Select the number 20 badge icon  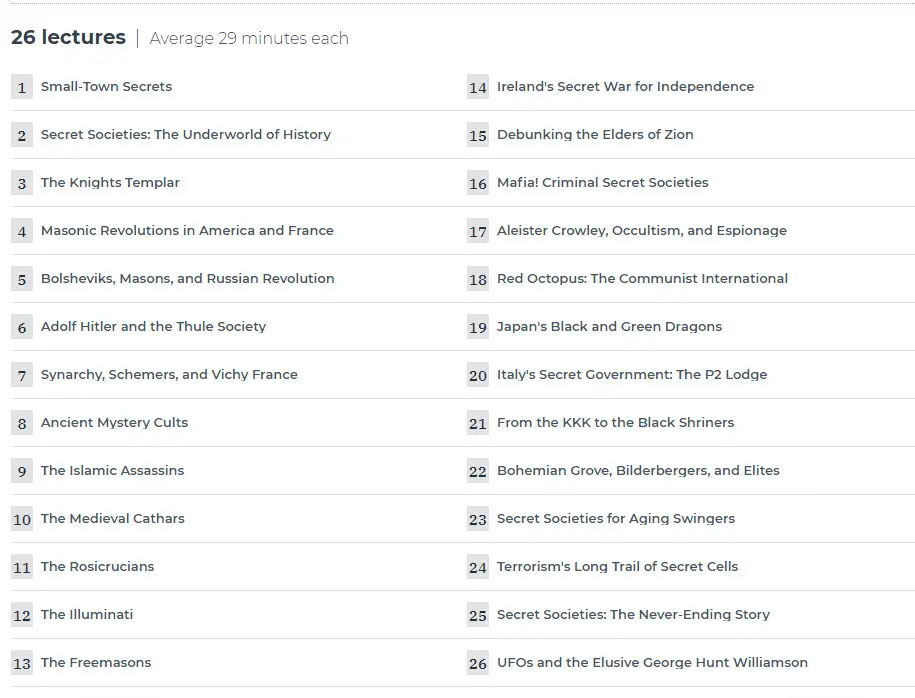pyautogui.click(x=477, y=375)
